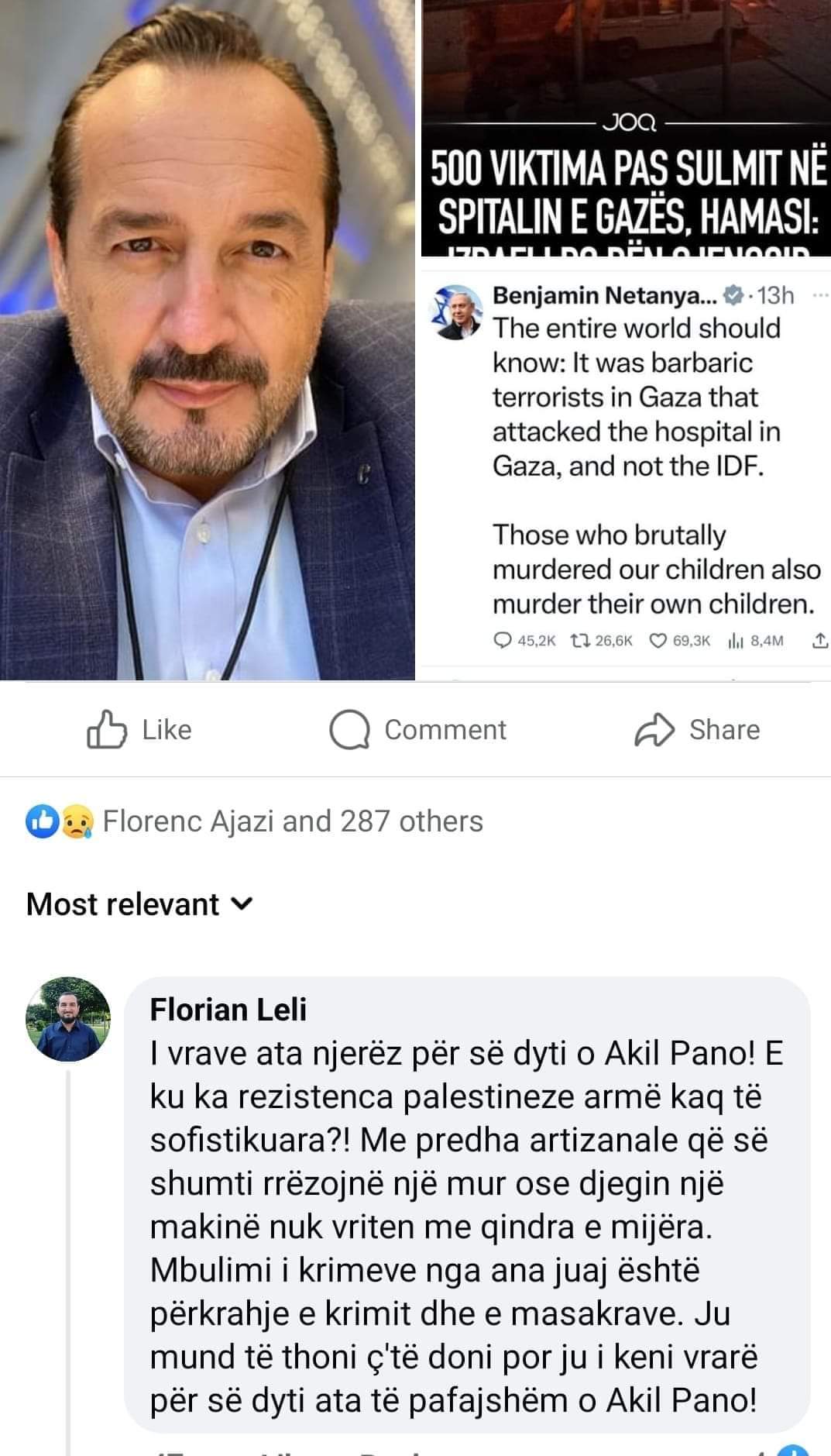Open the Most relevant sort dropdown

click(x=139, y=904)
